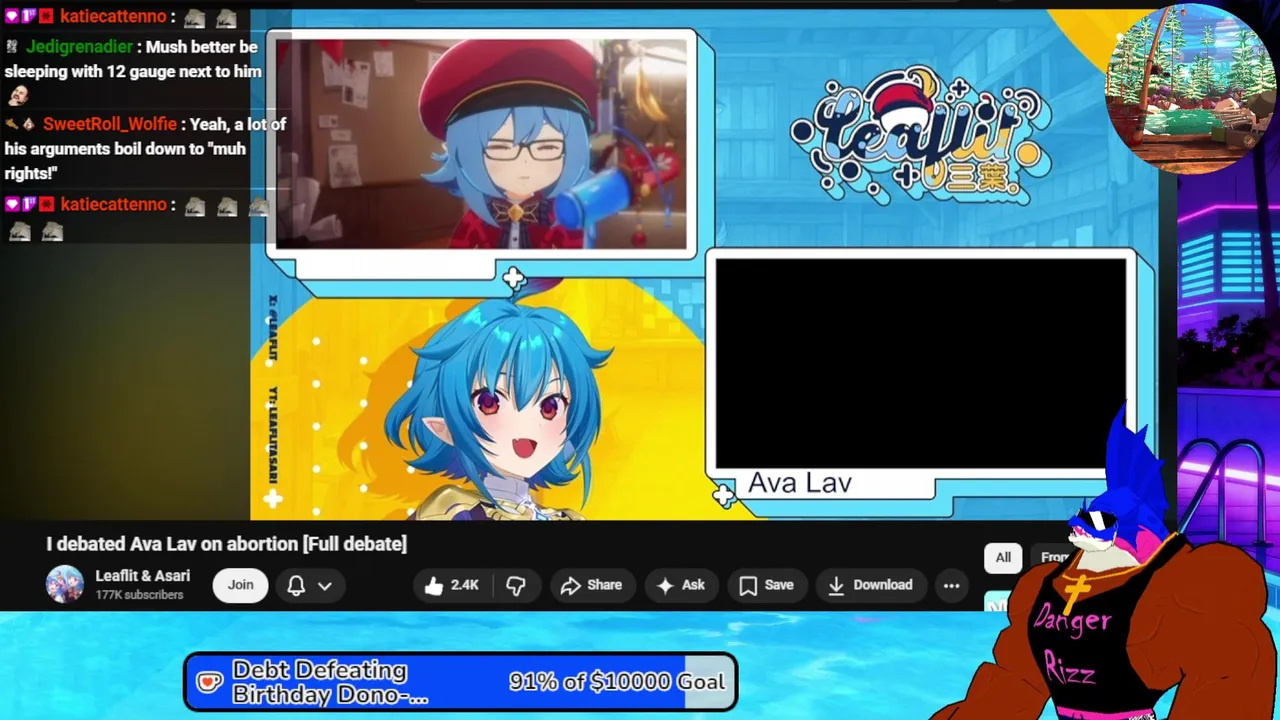The width and height of the screenshot is (1280, 720).
Task: Click the video title text
Action: pyautogui.click(x=226, y=544)
